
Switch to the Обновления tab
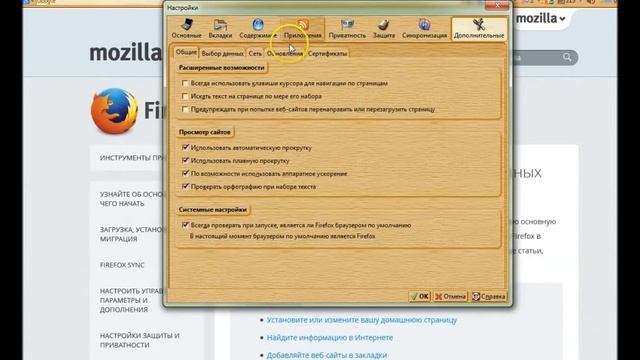point(284,53)
